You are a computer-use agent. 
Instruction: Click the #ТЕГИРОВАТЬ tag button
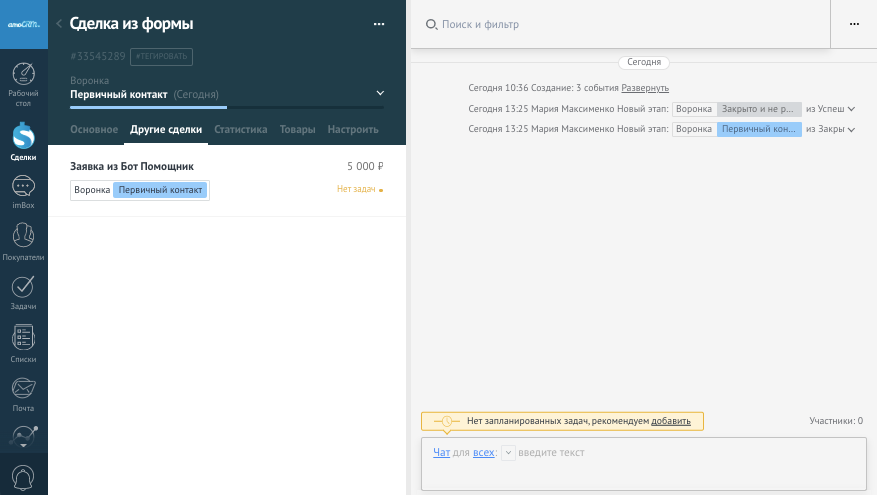[162, 58]
